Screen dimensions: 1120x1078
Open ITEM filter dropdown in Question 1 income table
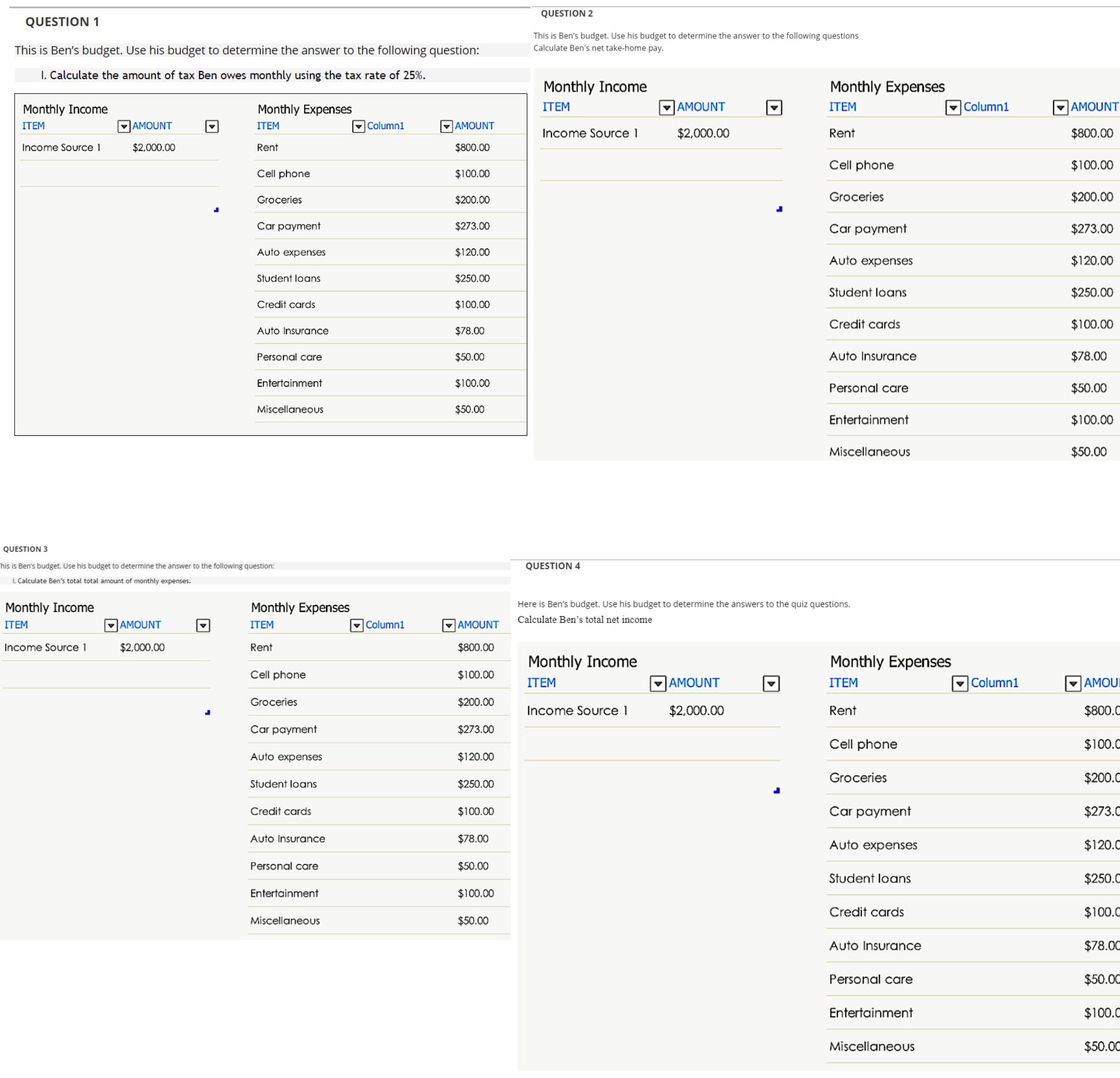pos(123,126)
